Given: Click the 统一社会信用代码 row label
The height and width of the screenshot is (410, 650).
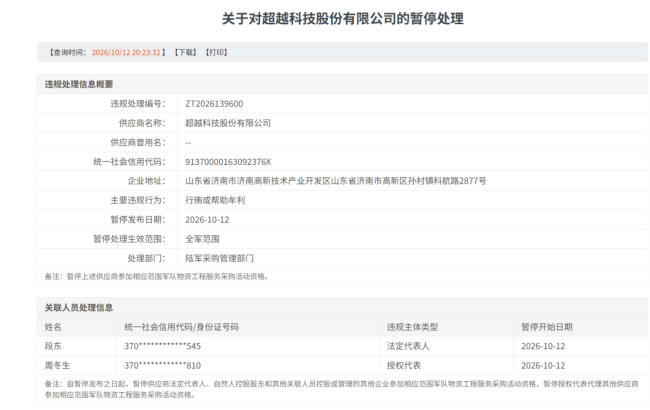Looking at the screenshot, I should click(x=129, y=162).
